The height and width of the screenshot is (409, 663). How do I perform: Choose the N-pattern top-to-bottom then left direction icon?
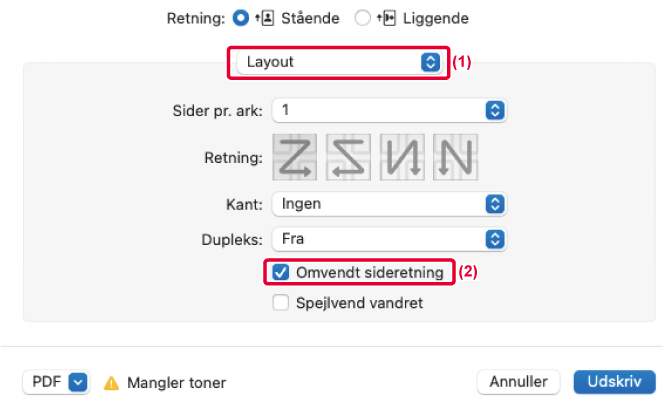tap(456, 158)
